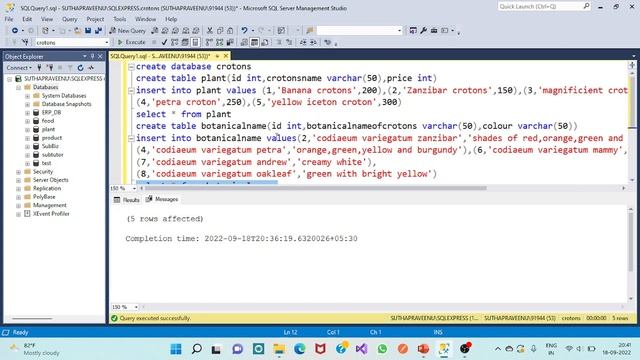Open the Tools menu
The height and width of the screenshot is (360, 640).
[120, 19]
